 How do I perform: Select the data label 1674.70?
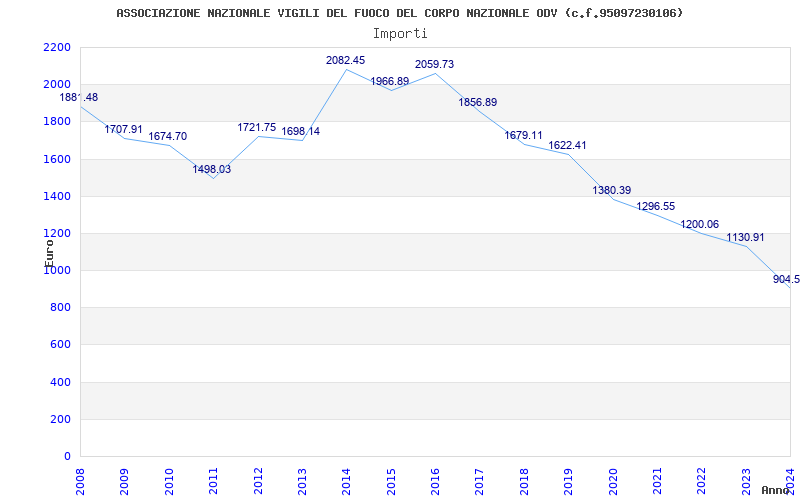point(167,136)
